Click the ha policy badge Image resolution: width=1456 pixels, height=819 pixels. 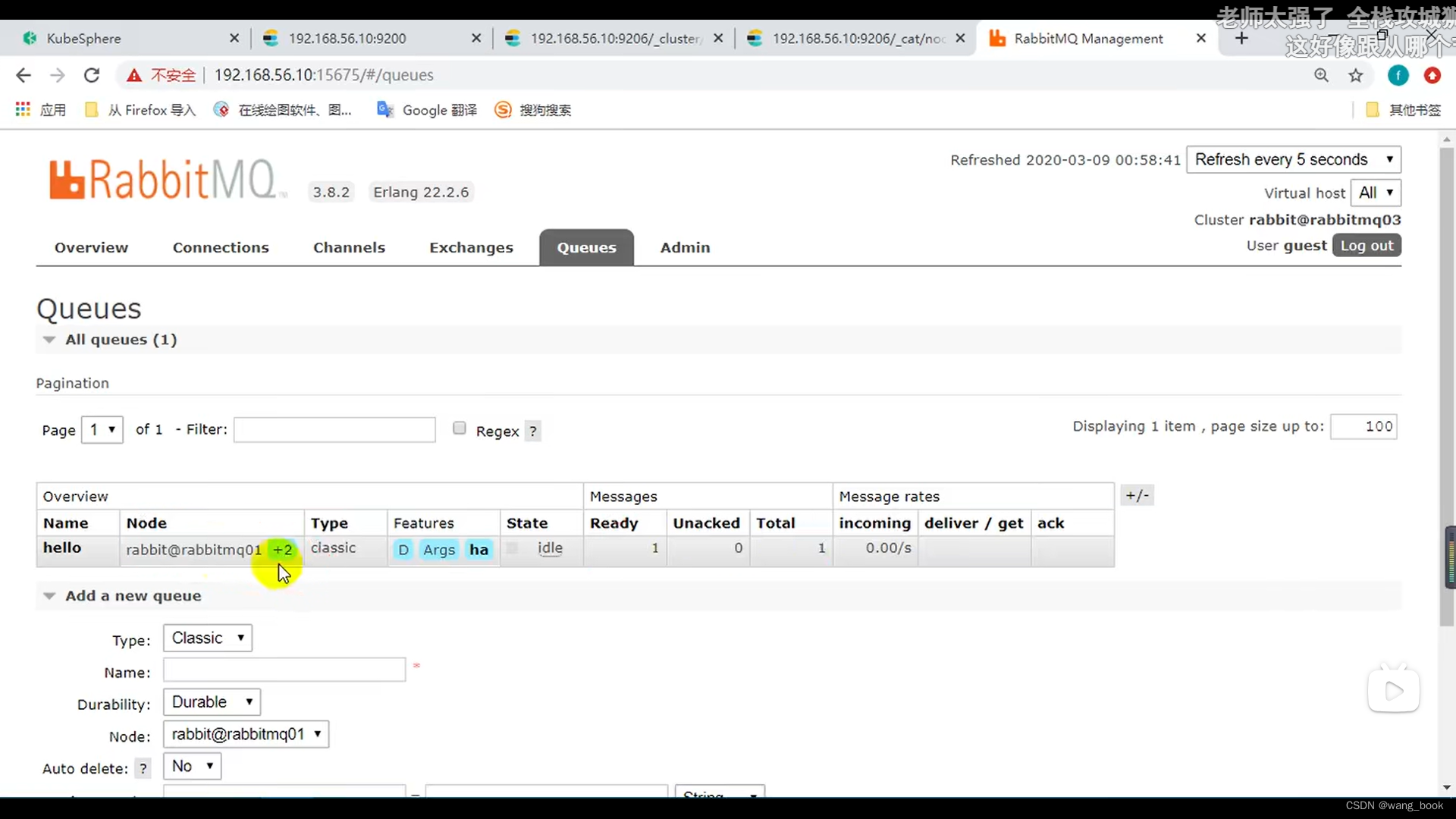(479, 550)
